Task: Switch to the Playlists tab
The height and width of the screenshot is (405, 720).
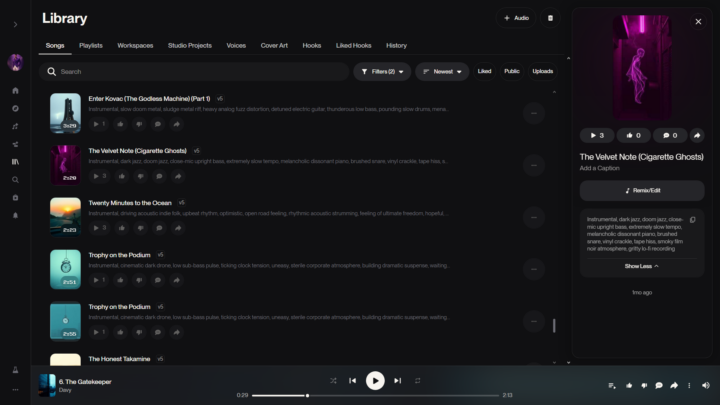Action: 91,45
